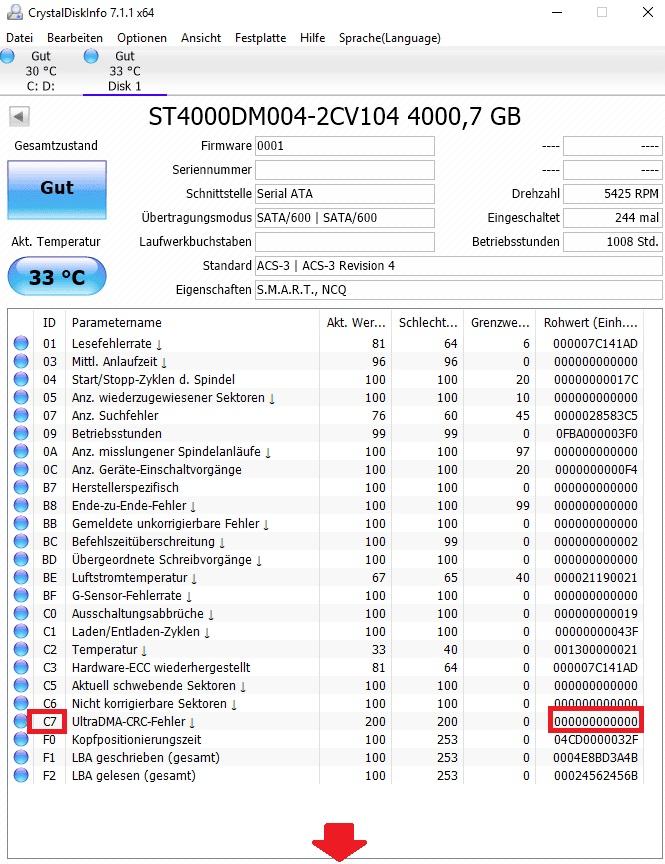Open the Datei menu
The height and width of the screenshot is (864, 665).
[19, 38]
